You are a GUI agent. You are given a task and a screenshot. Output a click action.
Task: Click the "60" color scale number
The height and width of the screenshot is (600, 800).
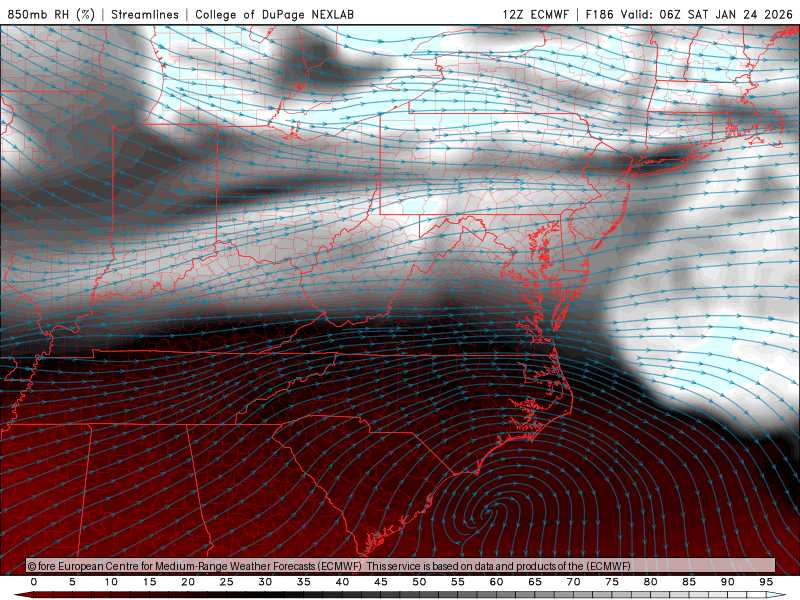pos(496,582)
